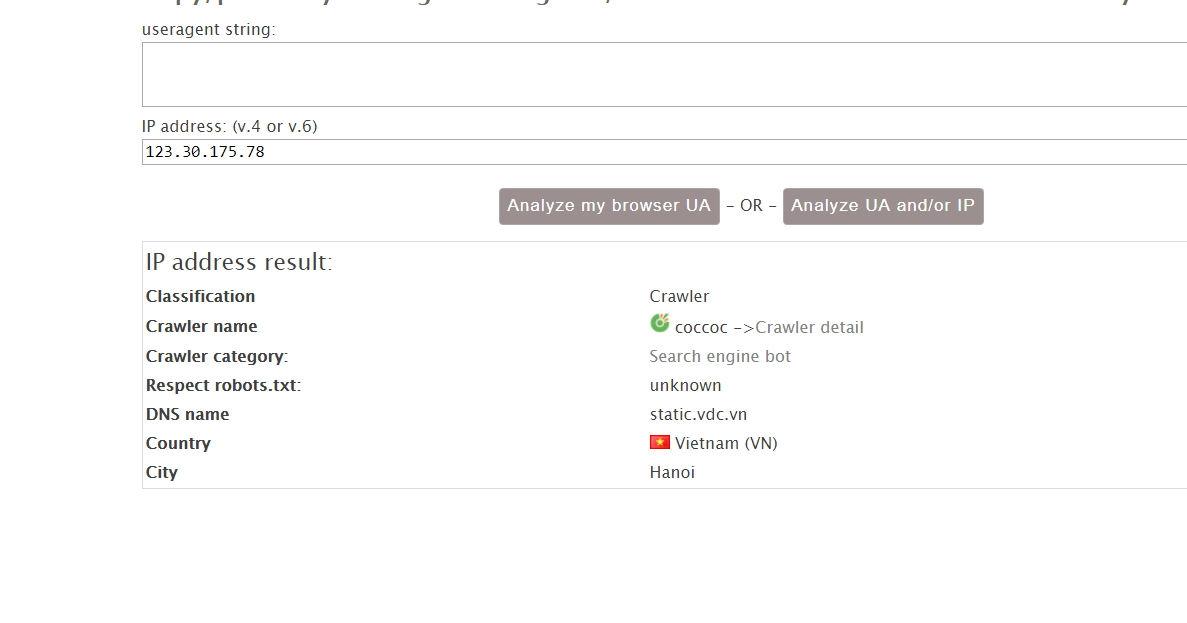Click the static.vdc.vn DNS name value
Screen dimensions: 1187x623
(698, 414)
